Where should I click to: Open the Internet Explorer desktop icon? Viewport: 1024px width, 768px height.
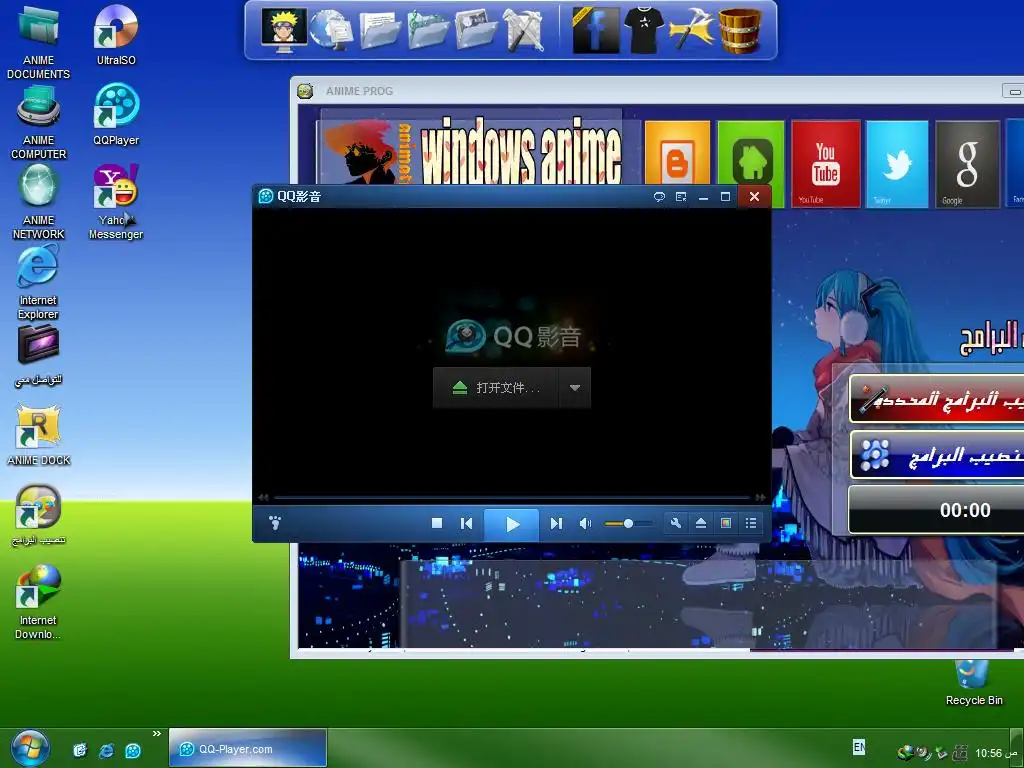coord(38,281)
